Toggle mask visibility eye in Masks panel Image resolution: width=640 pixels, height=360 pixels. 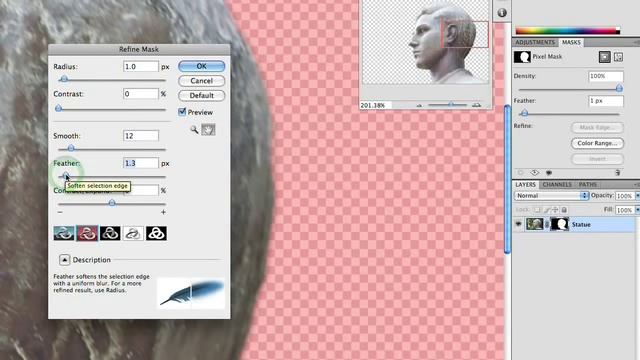coord(535,173)
